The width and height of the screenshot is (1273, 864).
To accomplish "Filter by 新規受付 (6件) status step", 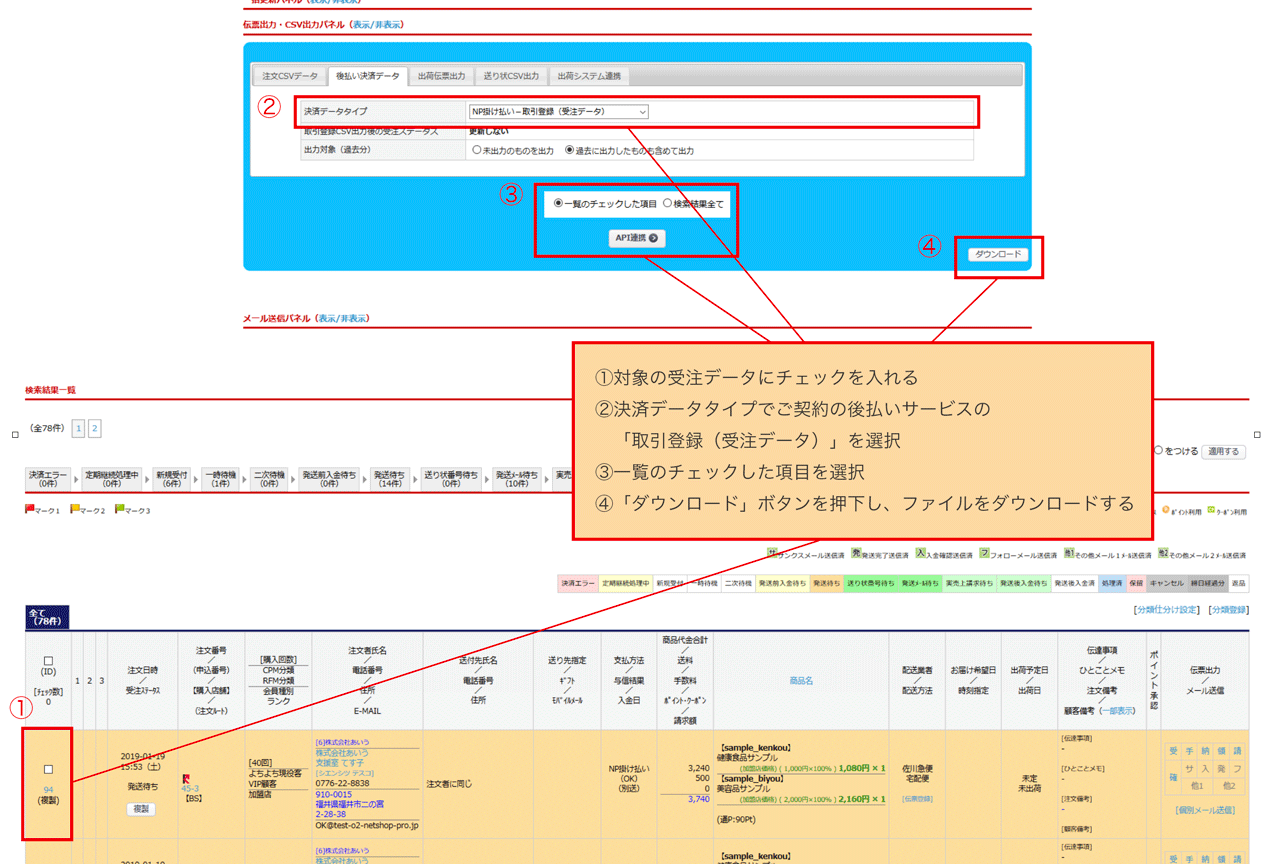I will tap(174, 479).
